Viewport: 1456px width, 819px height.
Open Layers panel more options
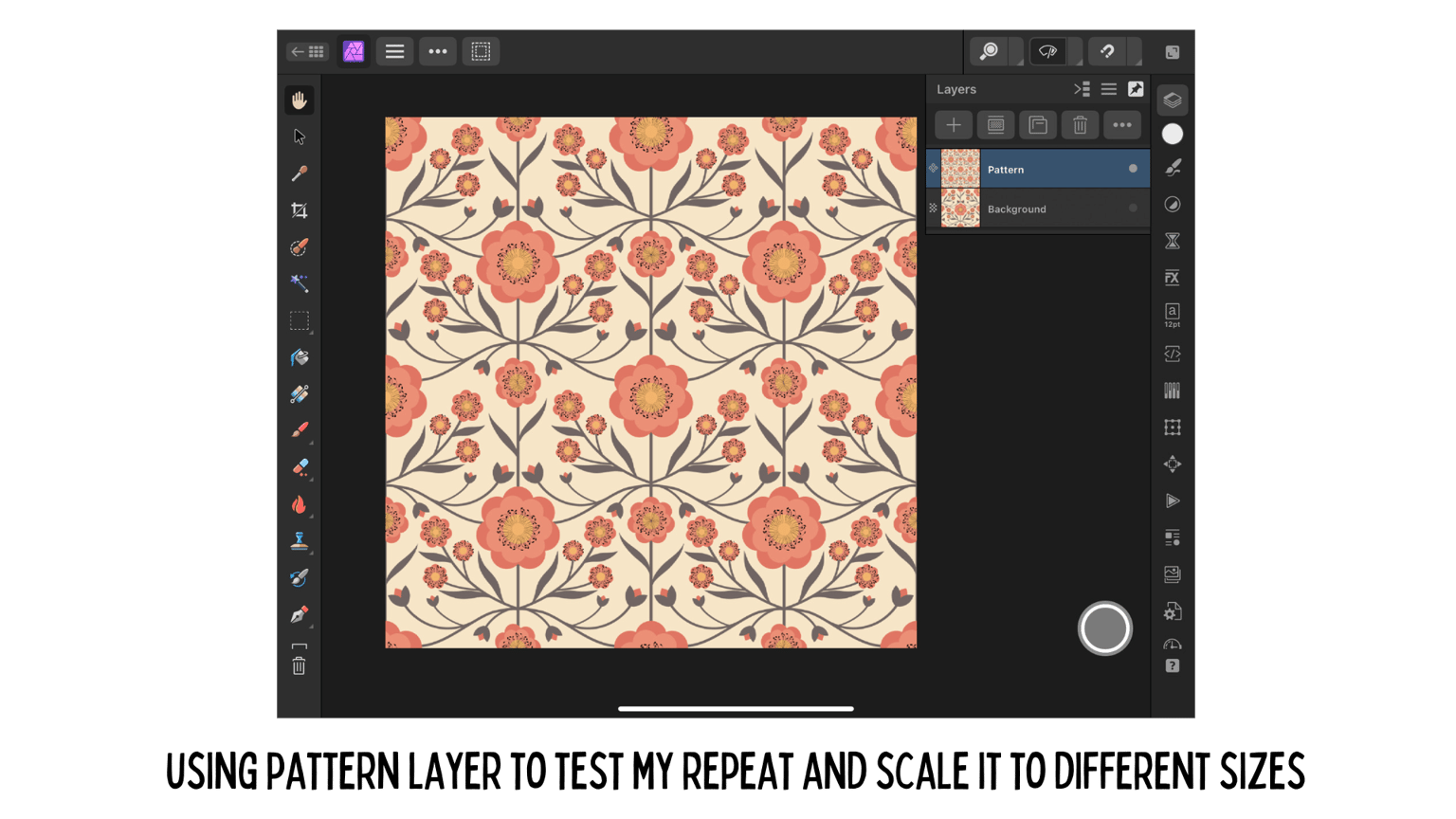pyautogui.click(x=1122, y=125)
